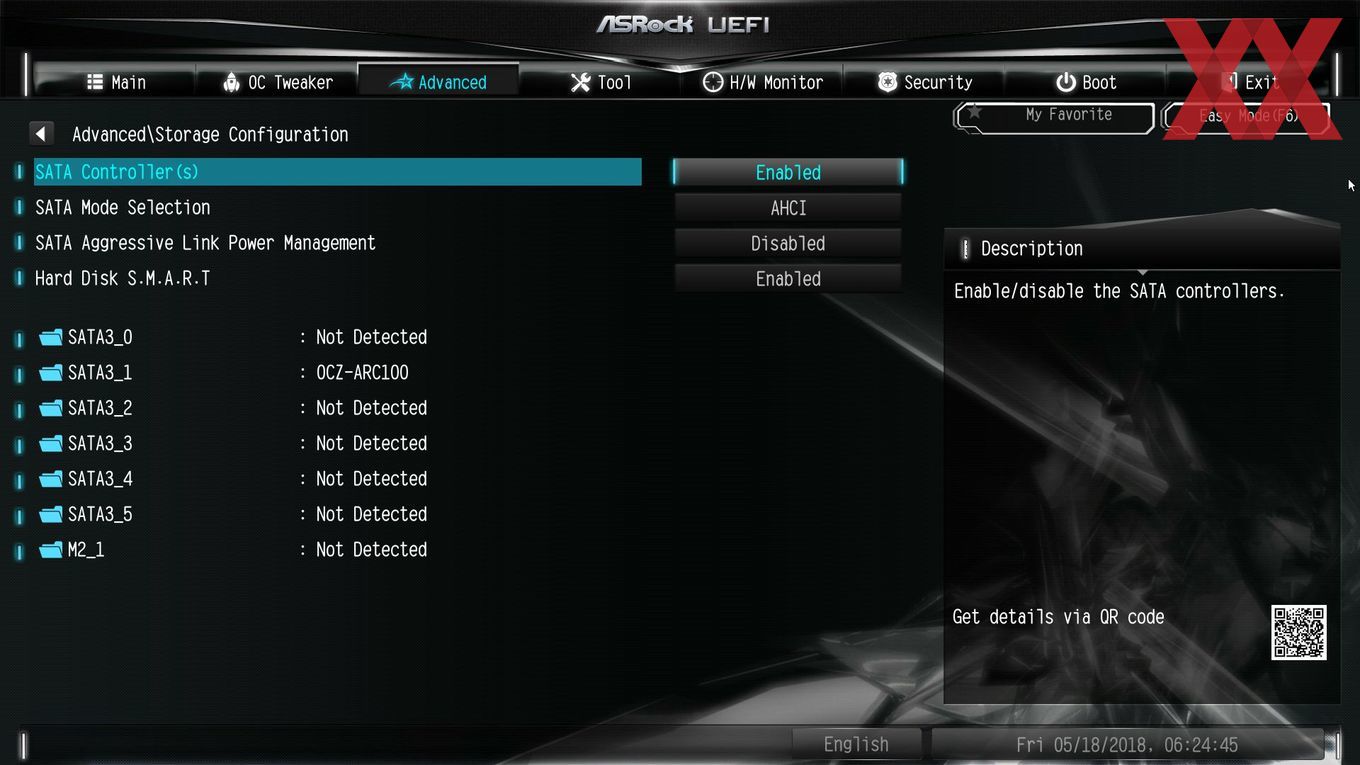
Task: Toggle SATA Controller(s) Enabled value
Action: click(x=788, y=172)
